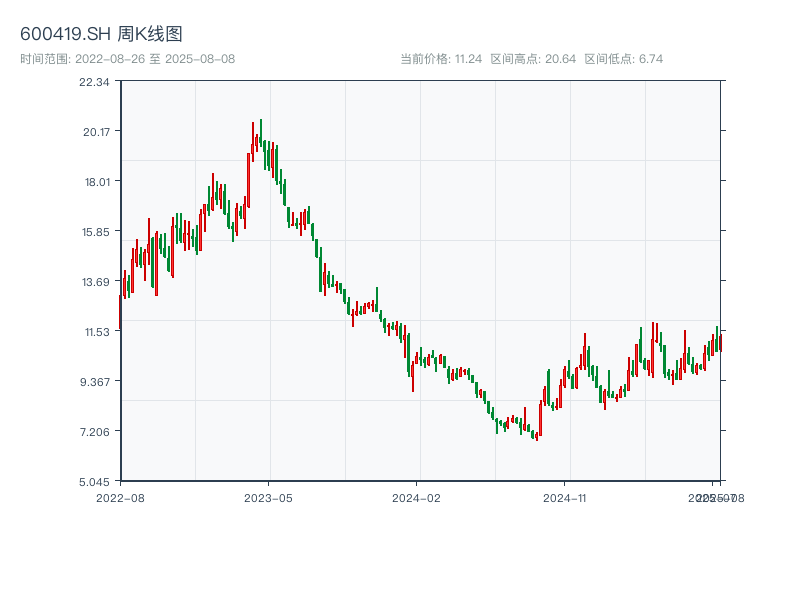The image size is (800, 600).
Task: Click the current price label 当前价格: 11.24
Action: coord(441,59)
